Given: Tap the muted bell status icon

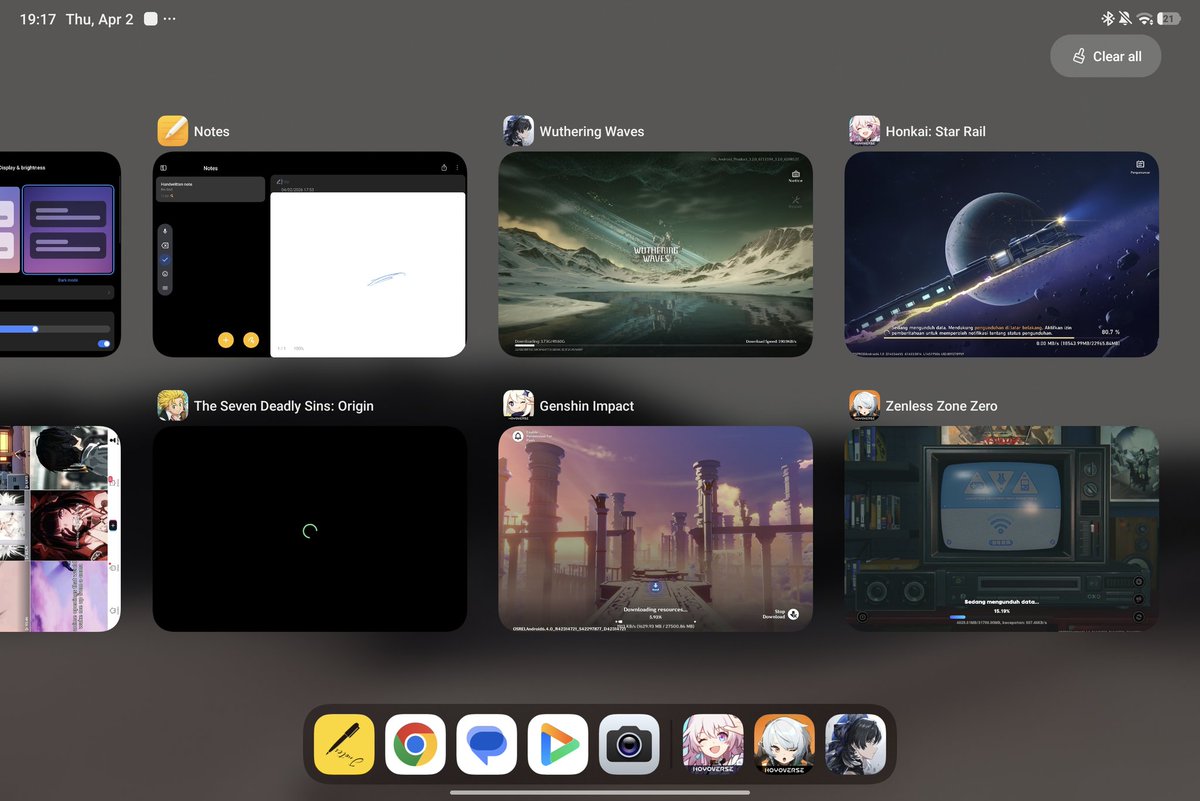Looking at the screenshot, I should (x=1125, y=19).
